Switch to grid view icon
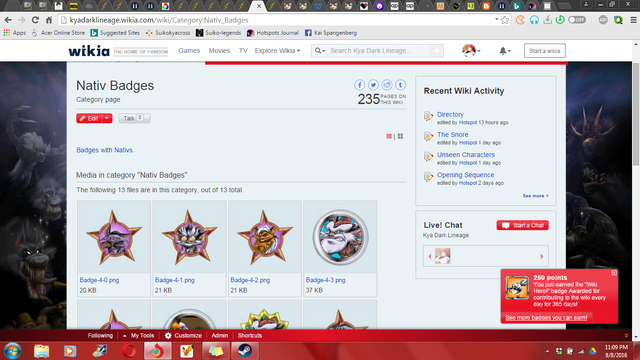This screenshot has width=640, height=360. click(x=400, y=136)
